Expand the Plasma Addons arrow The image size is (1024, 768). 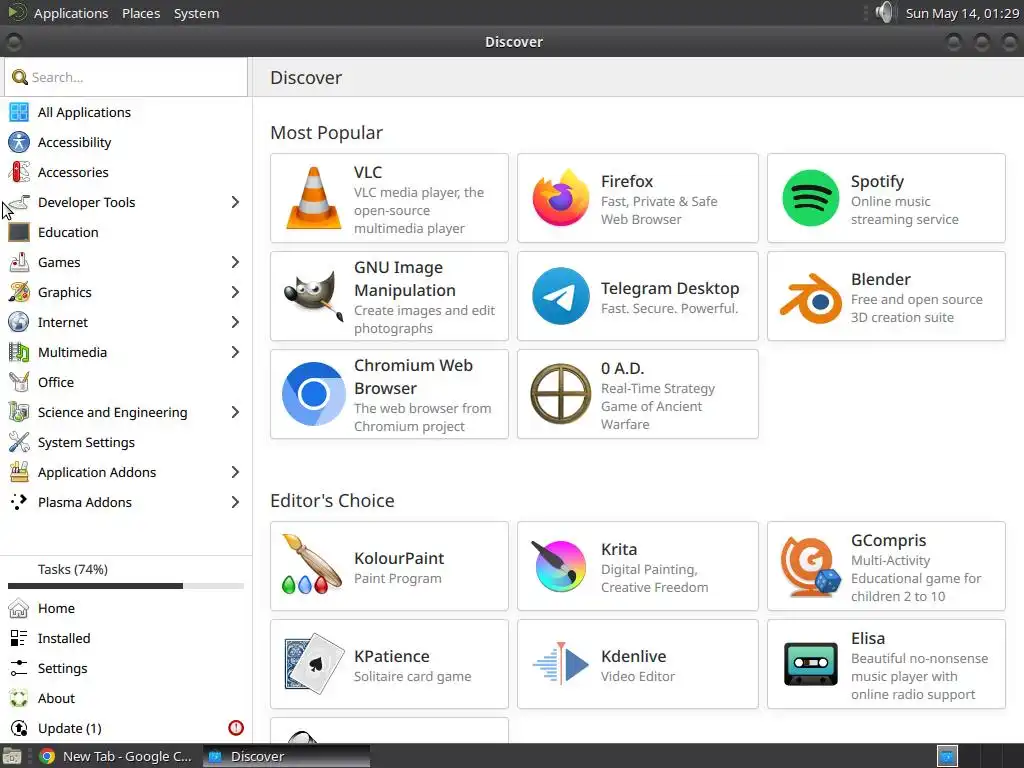(235, 502)
